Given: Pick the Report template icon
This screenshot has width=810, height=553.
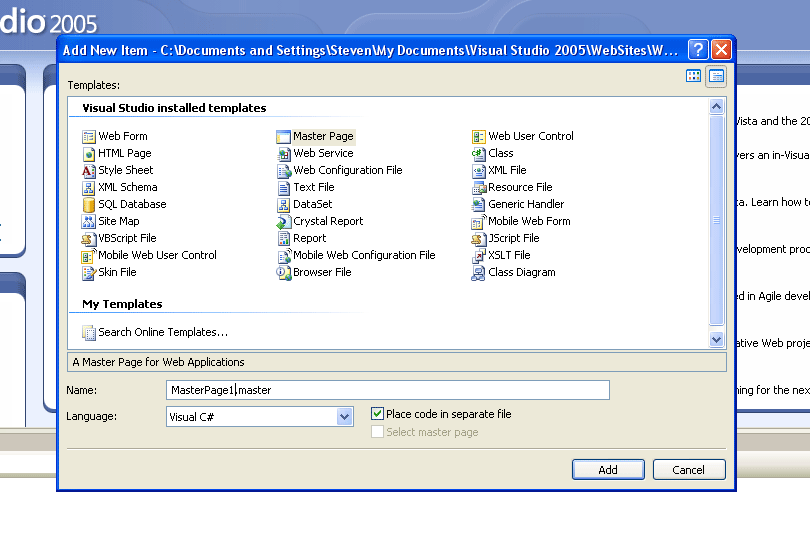Looking at the screenshot, I should [x=284, y=239].
